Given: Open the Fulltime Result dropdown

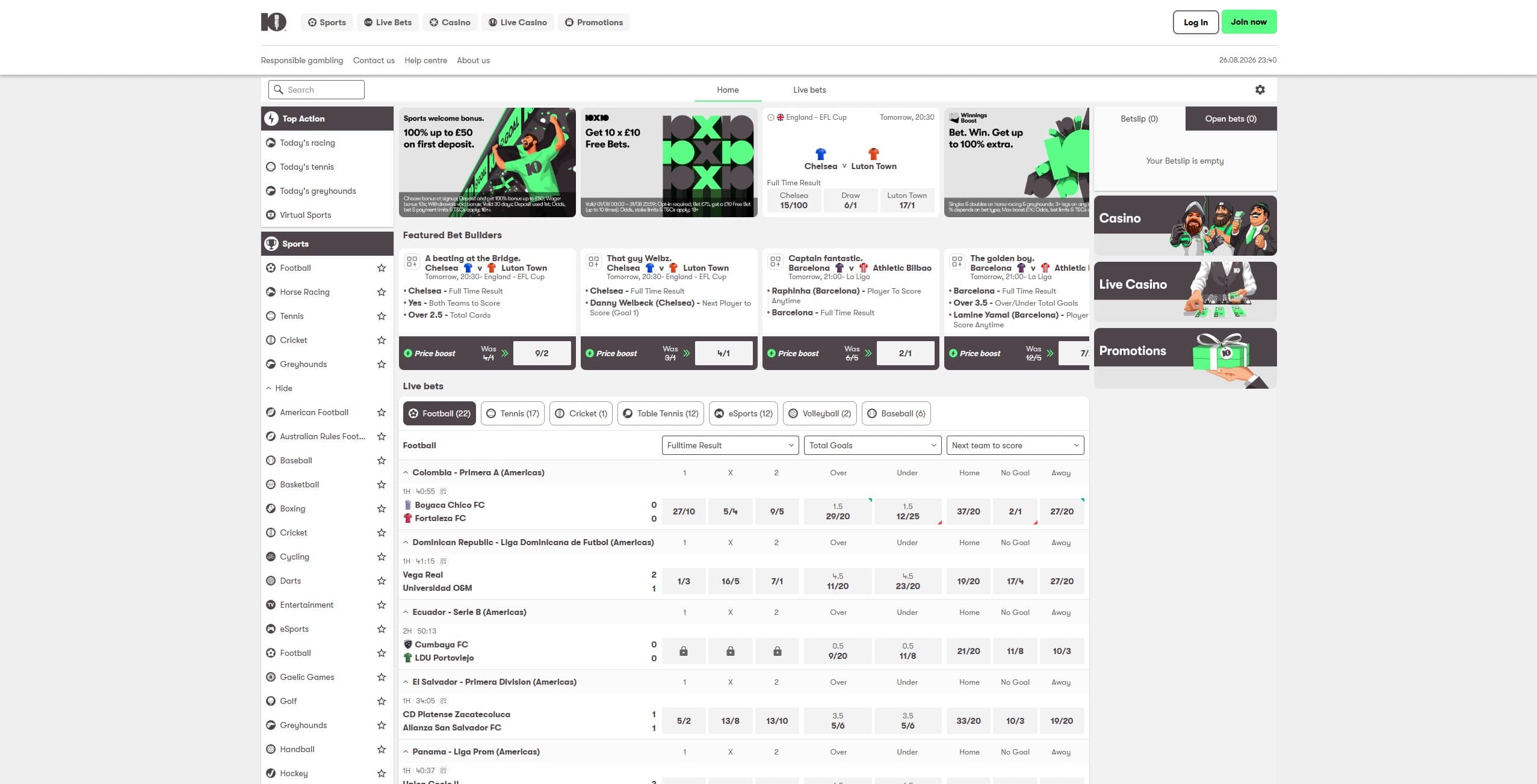Looking at the screenshot, I should (x=730, y=445).
